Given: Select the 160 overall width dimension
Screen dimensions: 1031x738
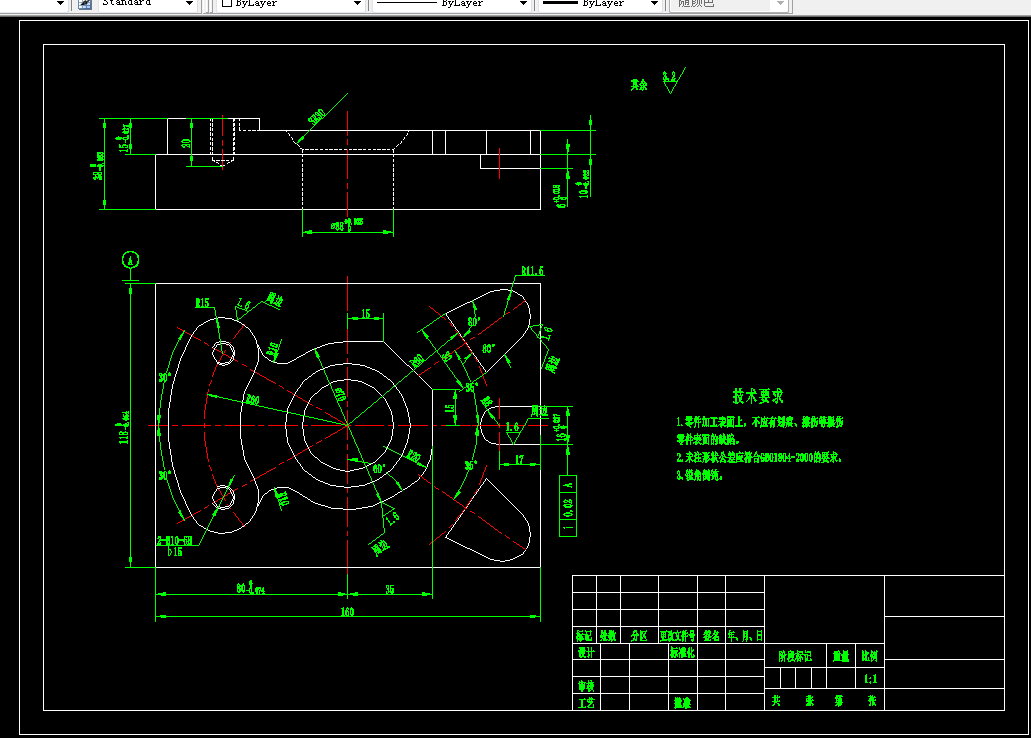Looking at the screenshot, I should tap(347, 612).
